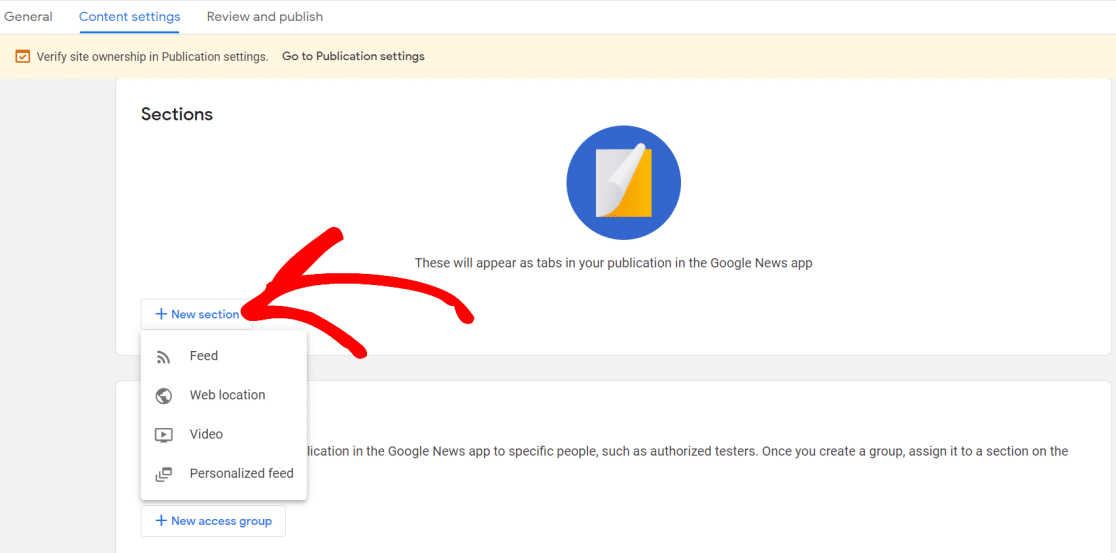This screenshot has width=1116, height=553.
Task: Click the Sections illustration icon
Action: pyautogui.click(x=623, y=183)
